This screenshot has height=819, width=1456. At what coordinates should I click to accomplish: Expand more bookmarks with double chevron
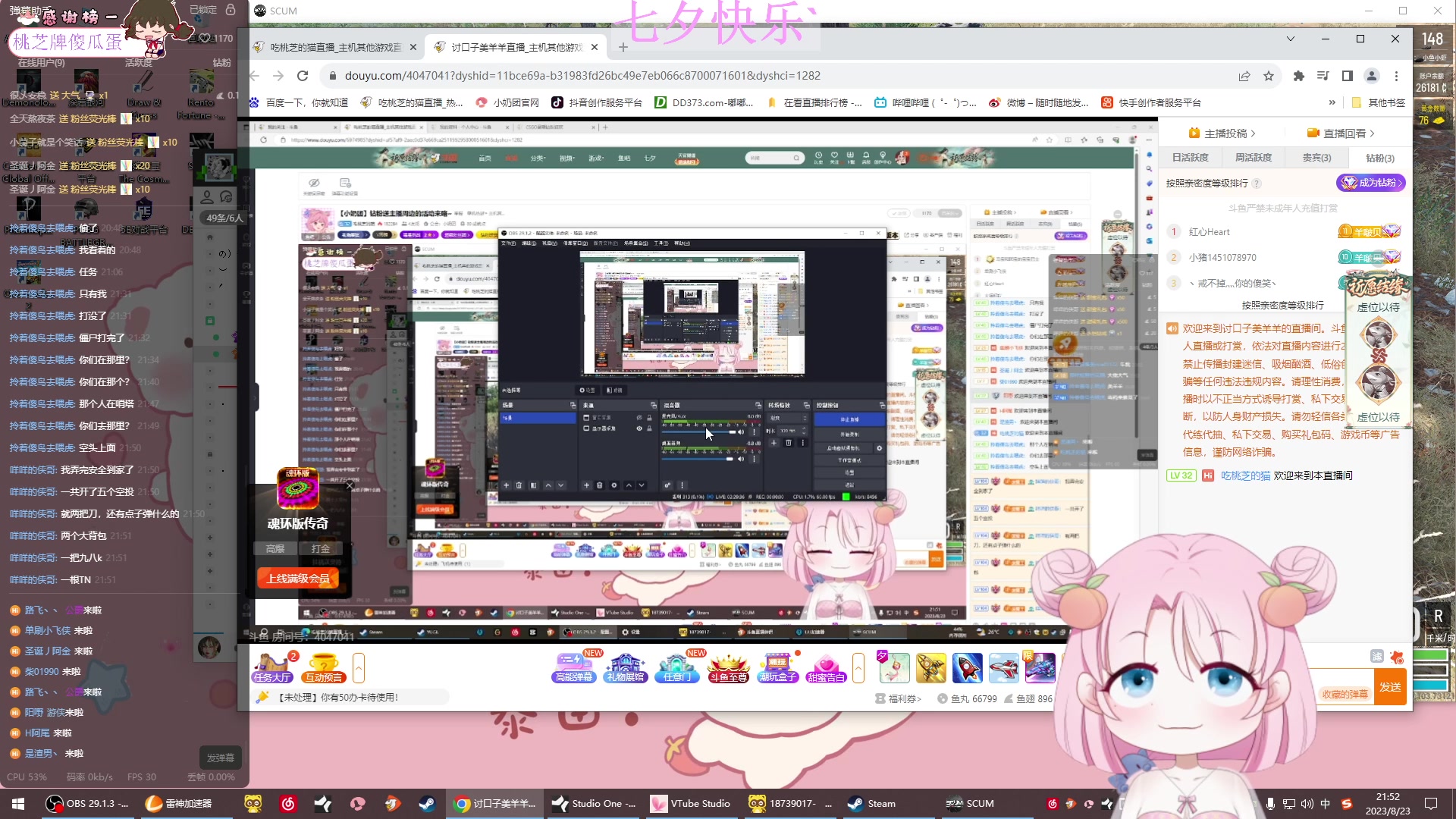(1332, 102)
